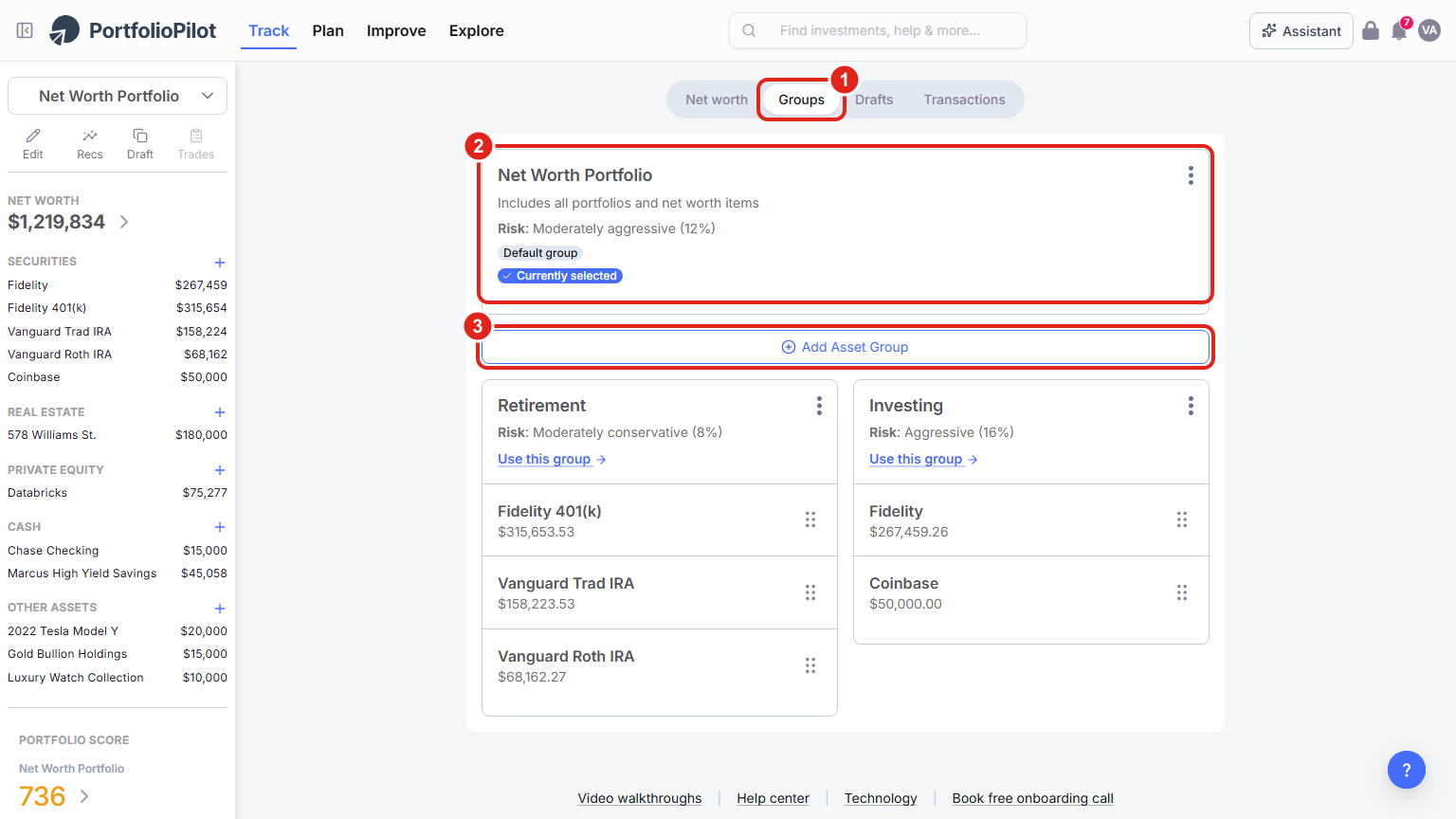This screenshot has height=819, width=1456.
Task: Grab the Coinbase drag handle in Investing
Action: [x=1182, y=592]
